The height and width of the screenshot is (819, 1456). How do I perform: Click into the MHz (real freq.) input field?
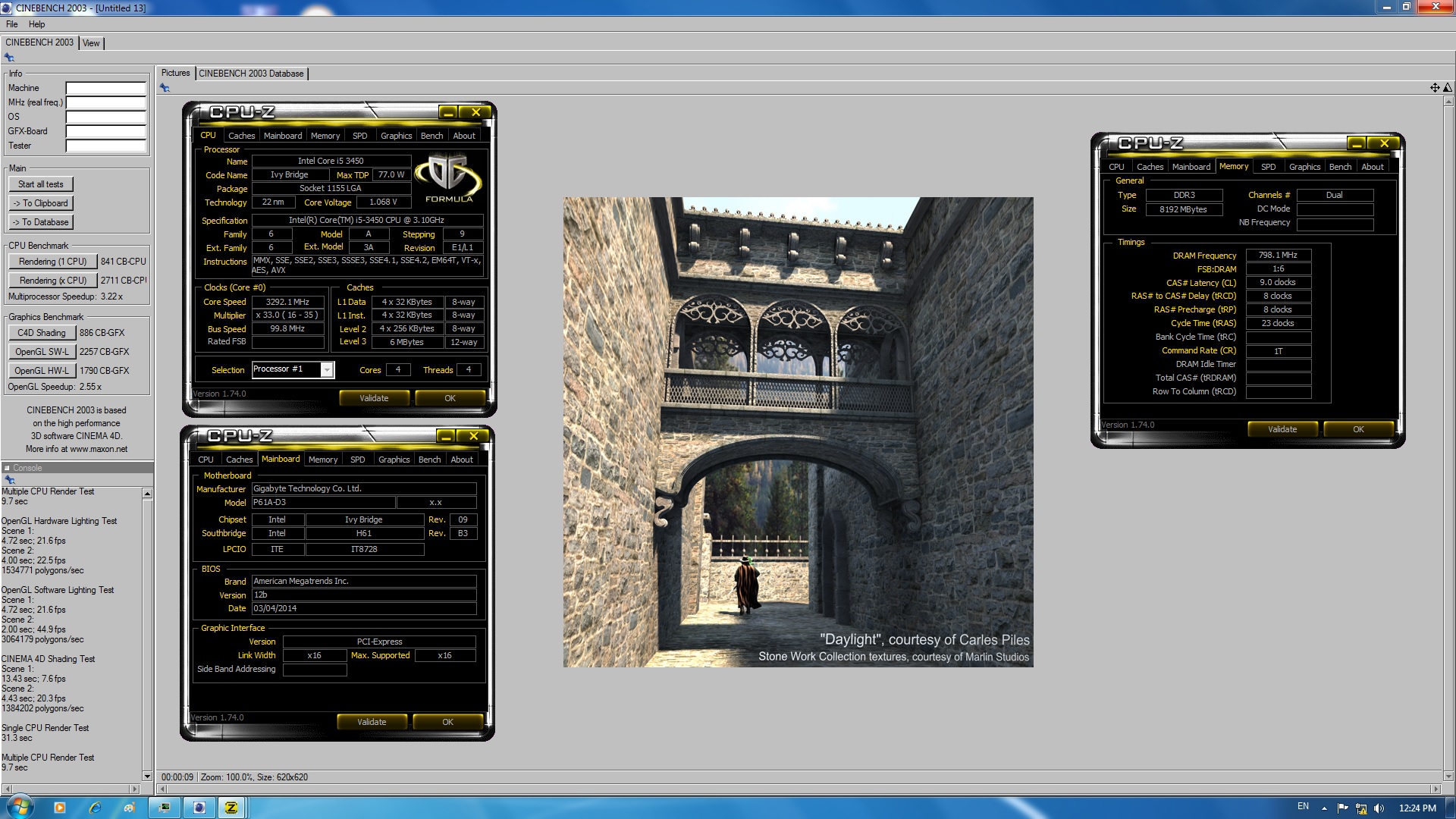point(105,102)
